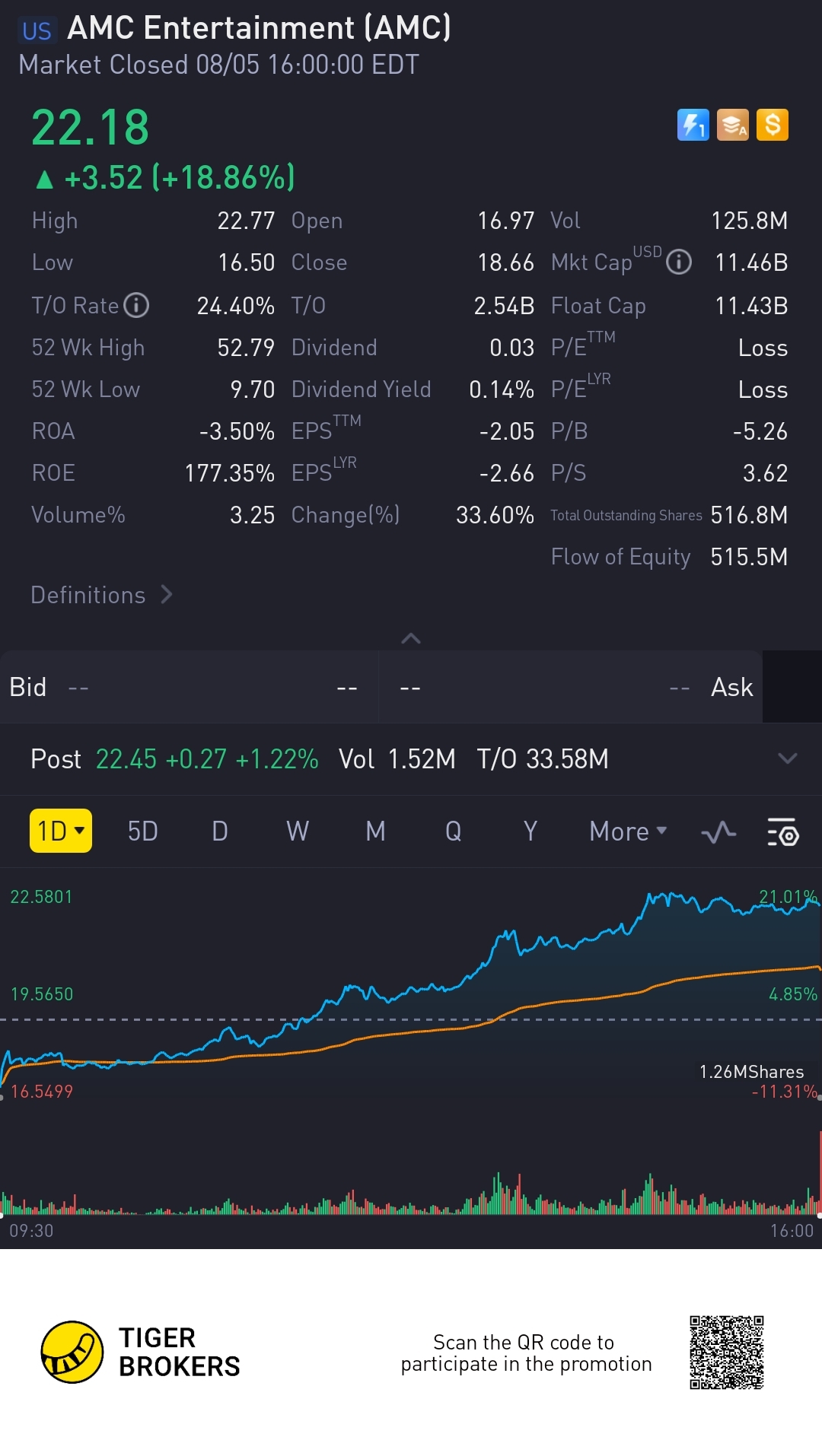Switch to the W weekly chart tab
The image size is (822, 1456).
coord(298,831)
